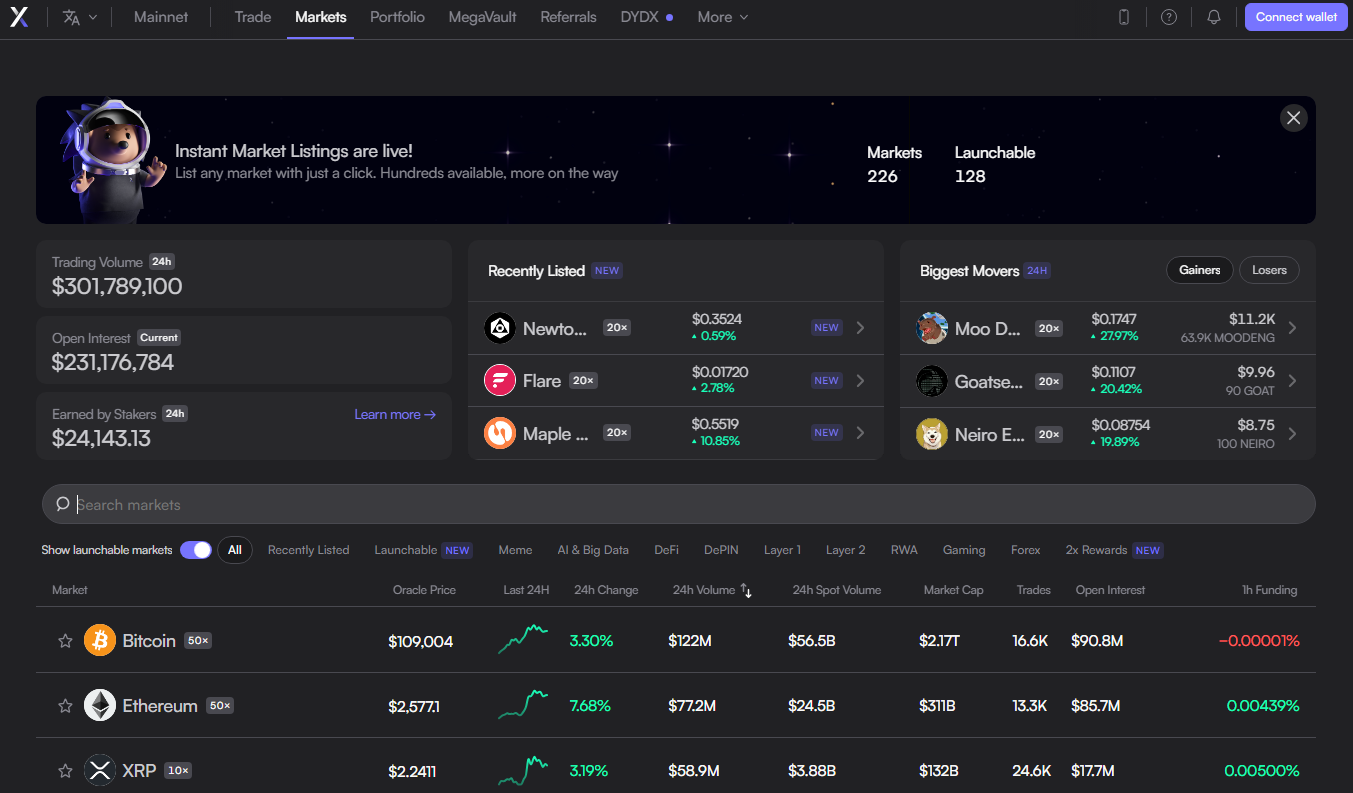Filter markets by Layer 1
The width and height of the screenshot is (1353, 793).
pyautogui.click(x=782, y=550)
